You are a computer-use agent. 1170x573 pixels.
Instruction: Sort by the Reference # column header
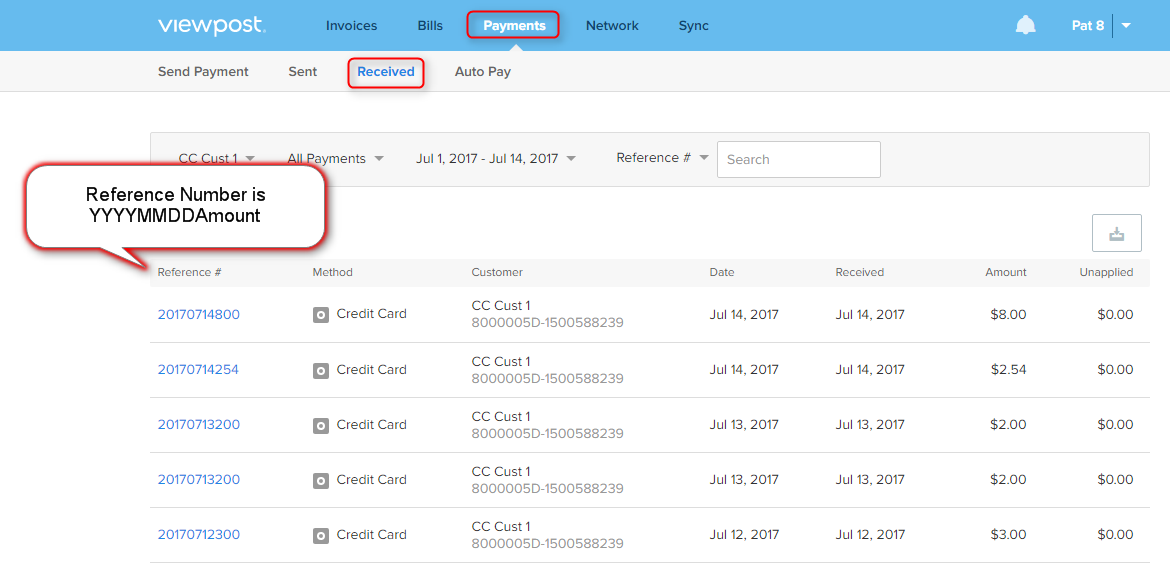coord(190,272)
